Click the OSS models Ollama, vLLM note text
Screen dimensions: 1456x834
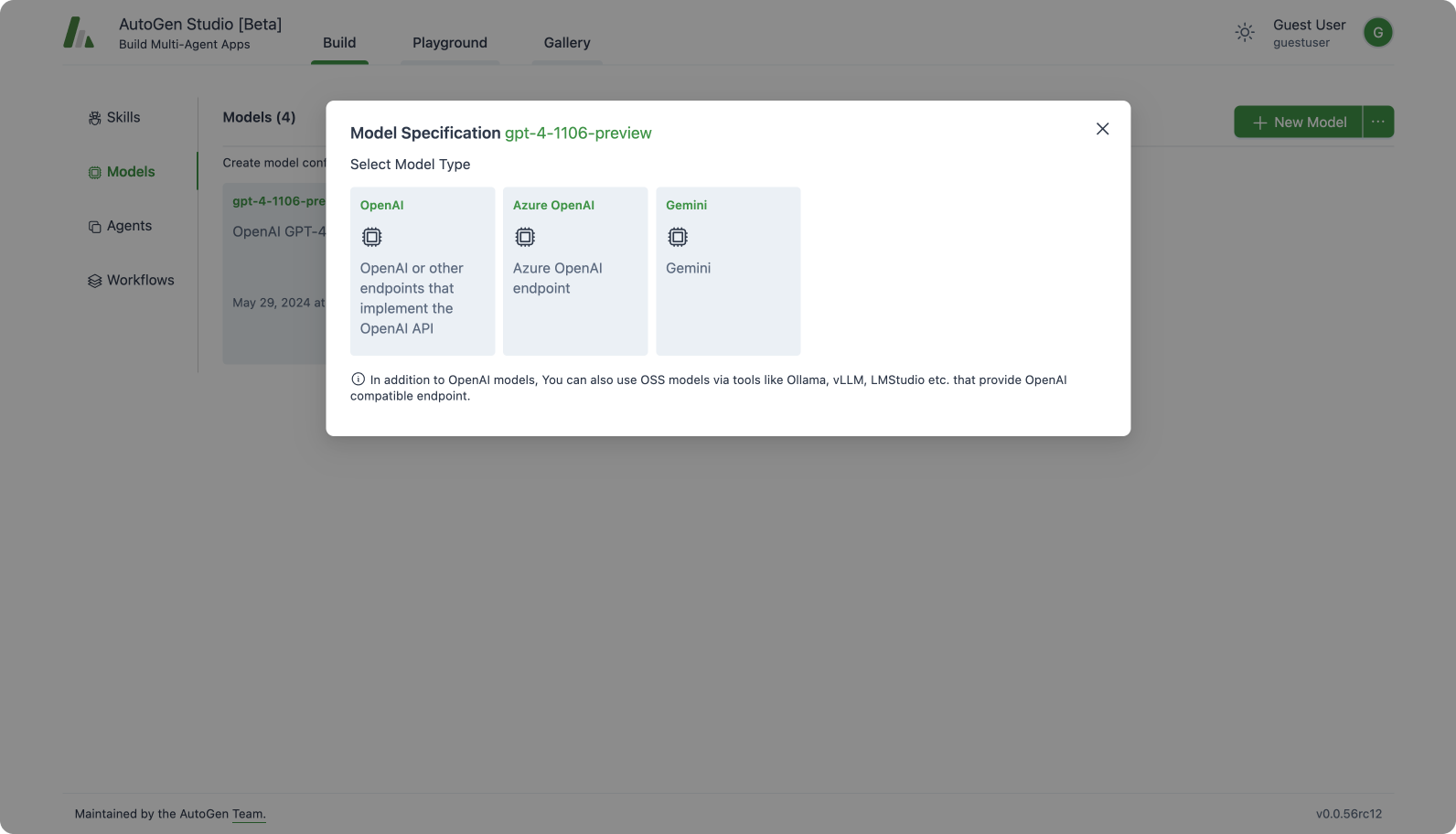pyautogui.click(x=709, y=388)
